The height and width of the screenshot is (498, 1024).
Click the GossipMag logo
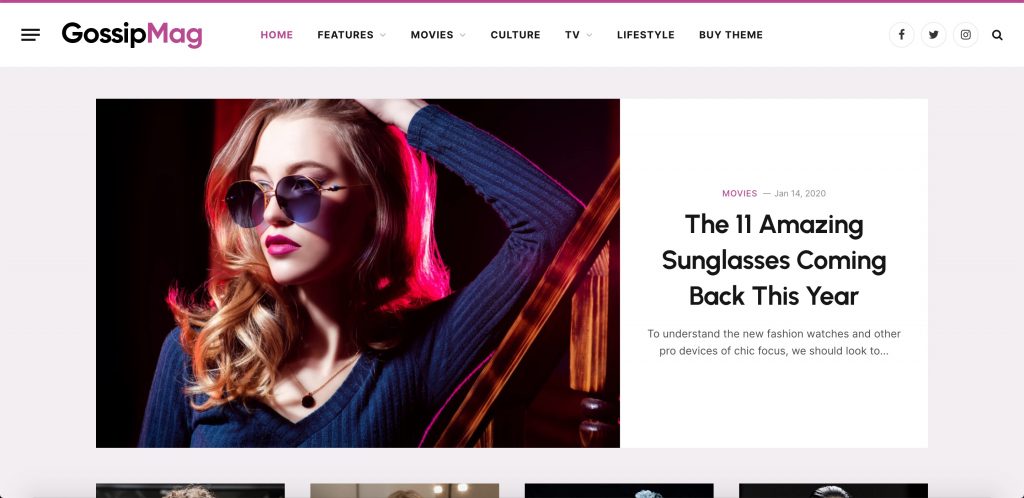pos(132,35)
